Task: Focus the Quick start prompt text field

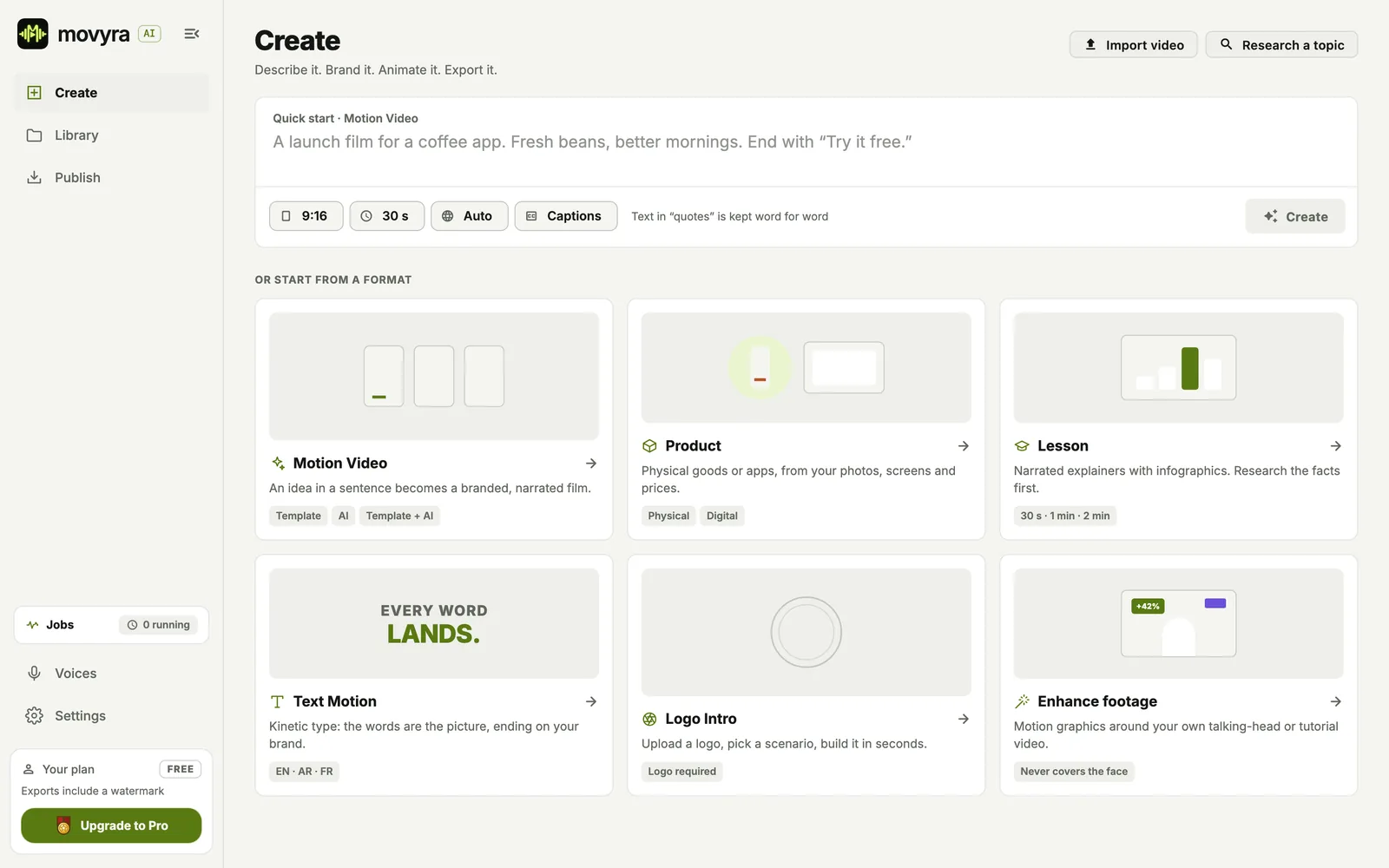Action: tap(806, 142)
